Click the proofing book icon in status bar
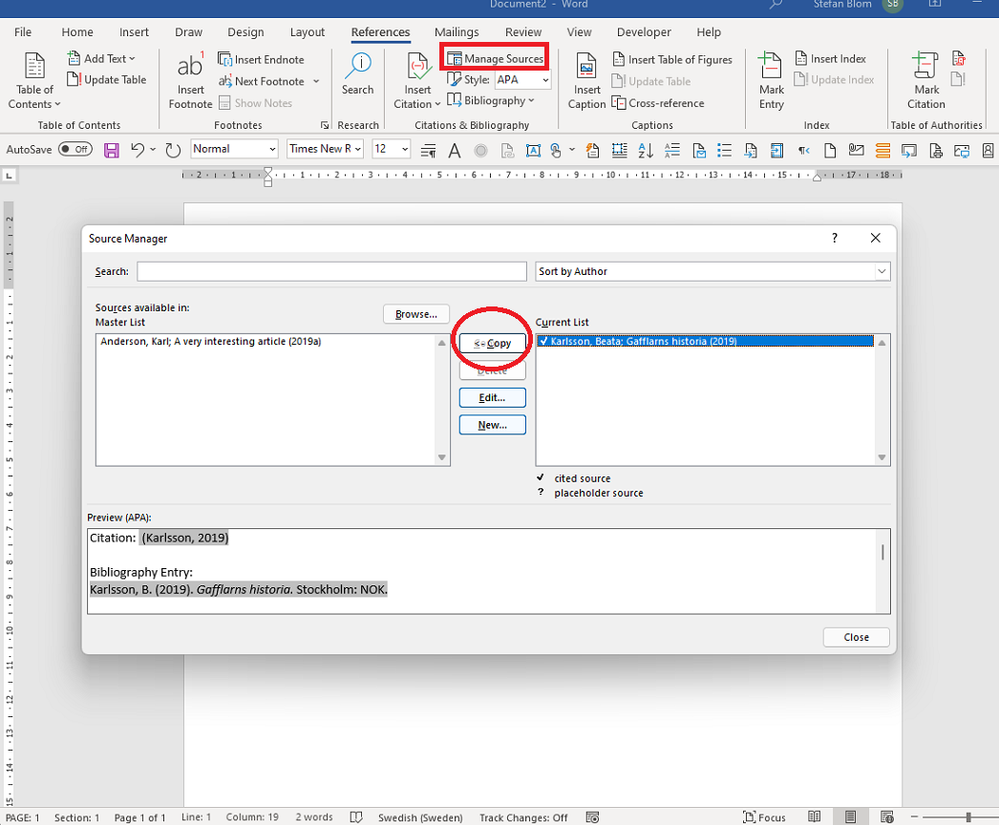This screenshot has height=825, width=999. click(356, 817)
